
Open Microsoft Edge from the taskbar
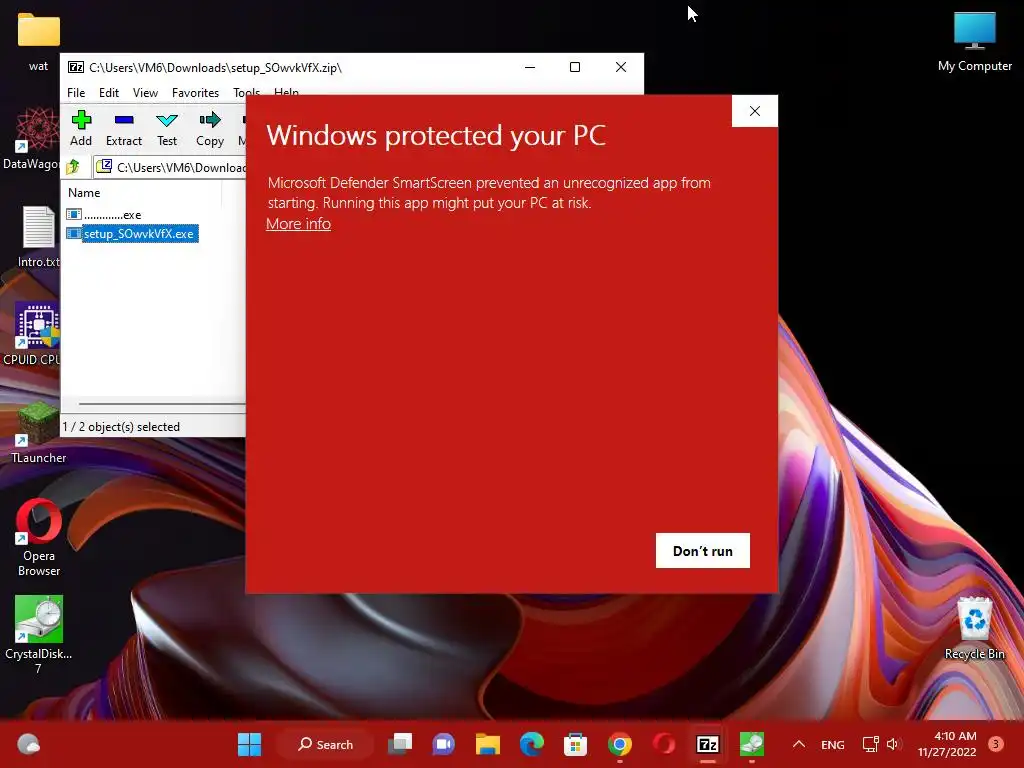click(532, 744)
